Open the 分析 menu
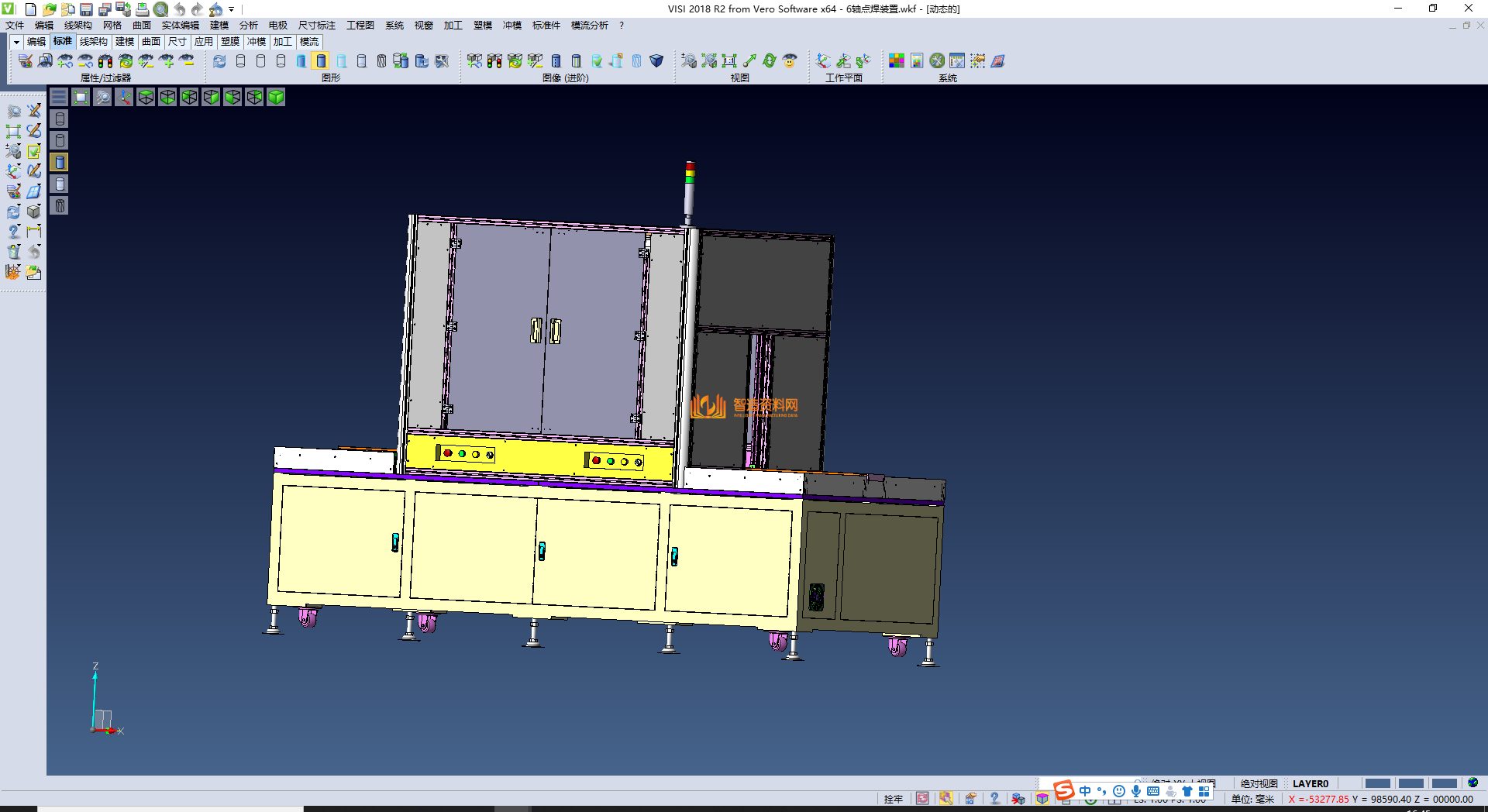The width and height of the screenshot is (1488, 812). coord(248,26)
